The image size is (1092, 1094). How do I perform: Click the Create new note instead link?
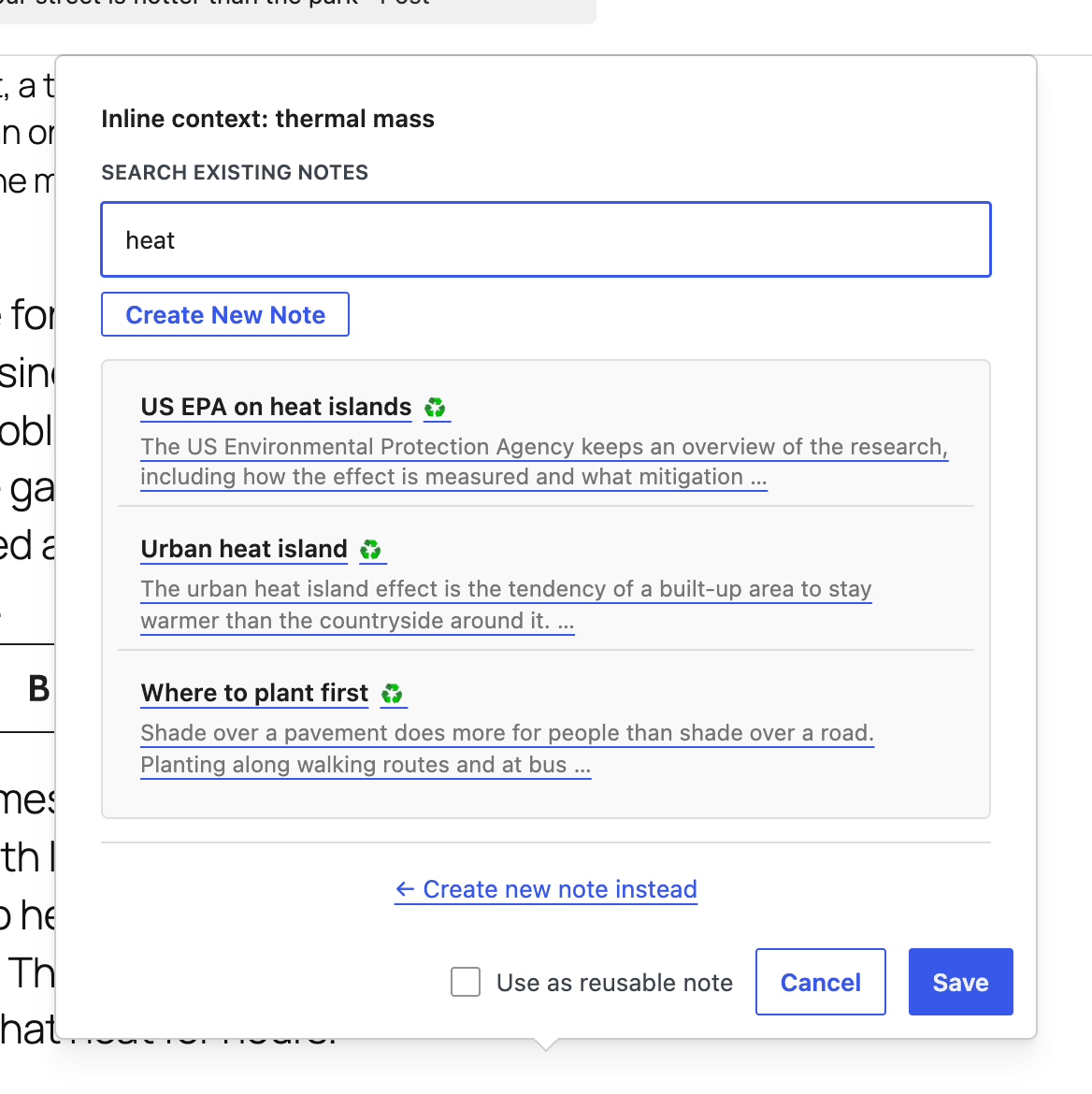click(546, 889)
